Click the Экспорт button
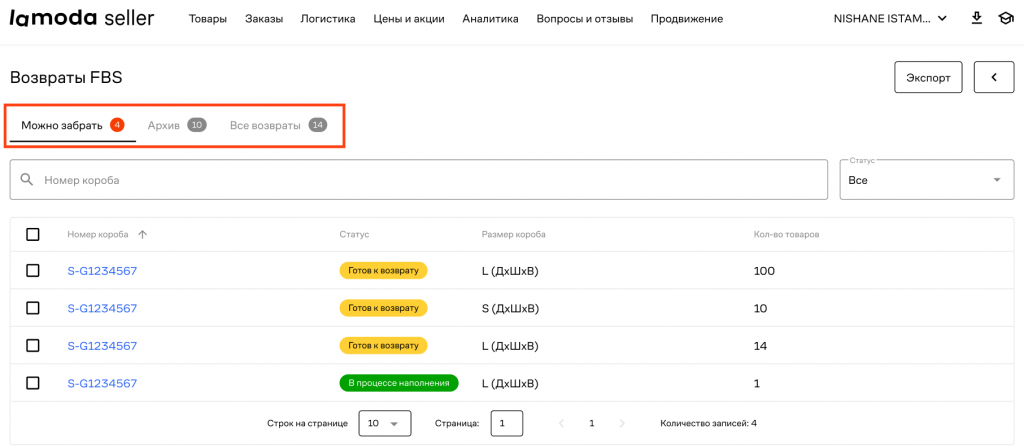Image resolution: width=1024 pixels, height=447 pixels. point(927,77)
